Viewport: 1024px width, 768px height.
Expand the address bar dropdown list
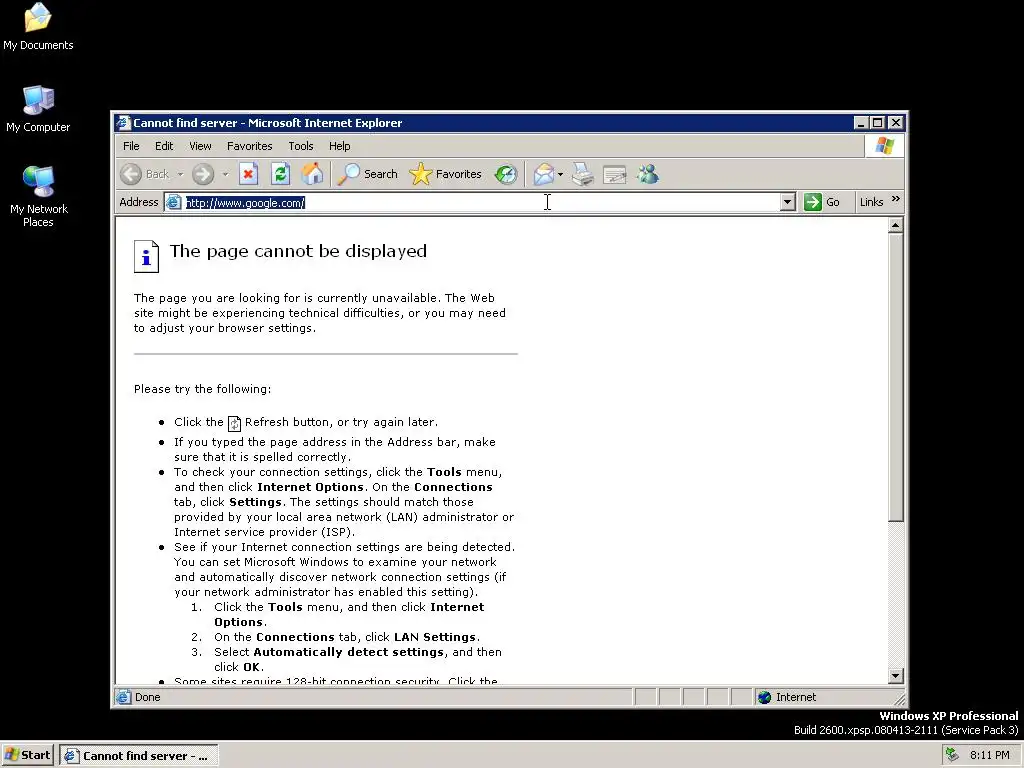tap(788, 202)
